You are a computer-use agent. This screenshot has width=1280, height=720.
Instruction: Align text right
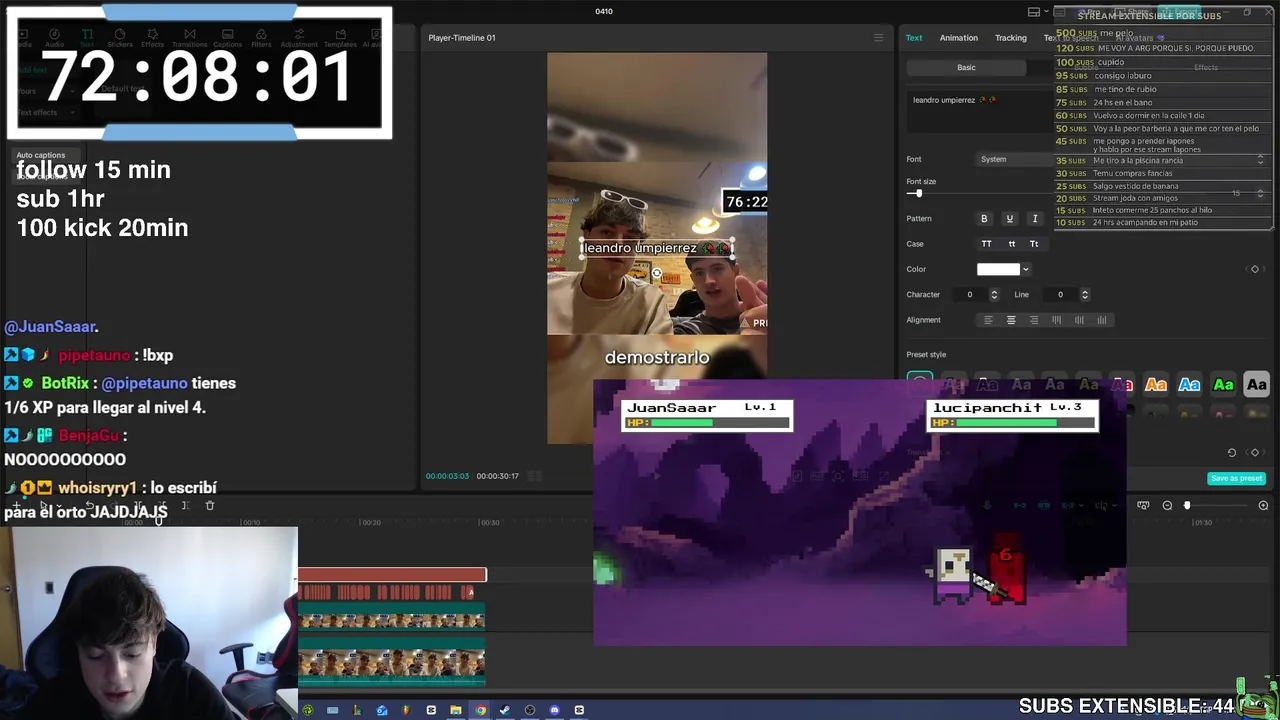(1034, 320)
